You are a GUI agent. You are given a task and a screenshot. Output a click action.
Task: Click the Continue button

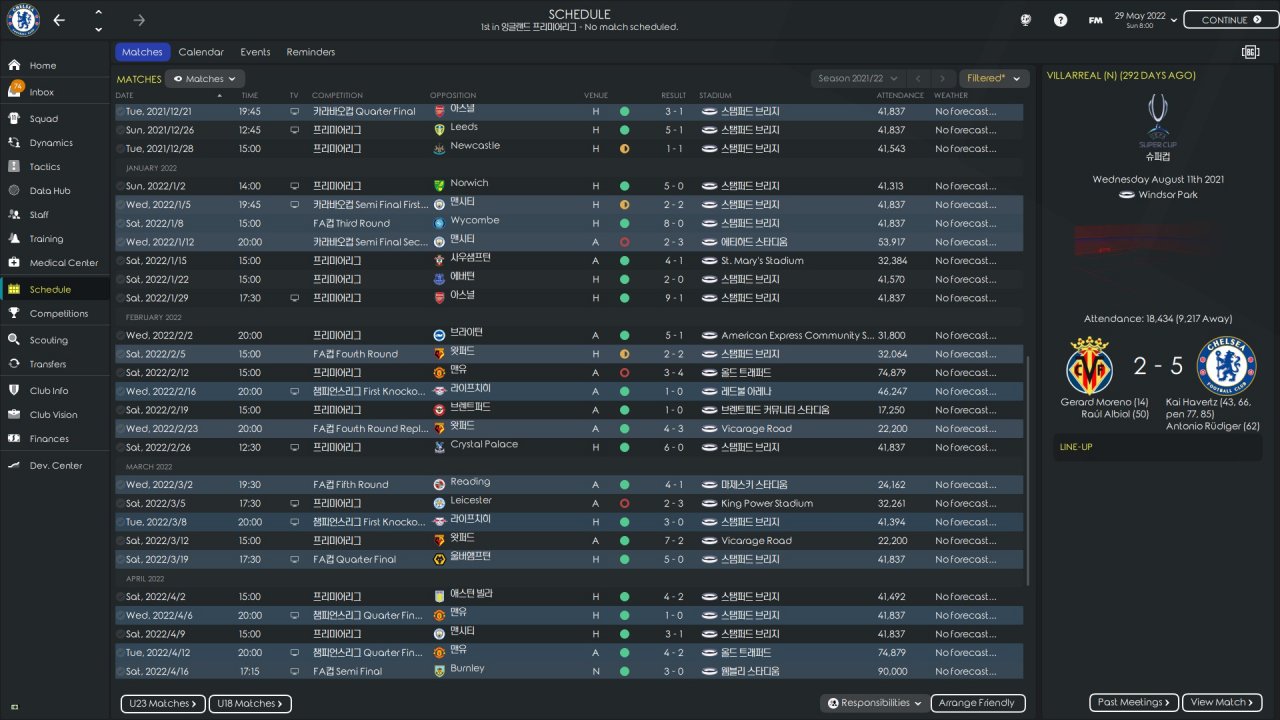point(1231,20)
